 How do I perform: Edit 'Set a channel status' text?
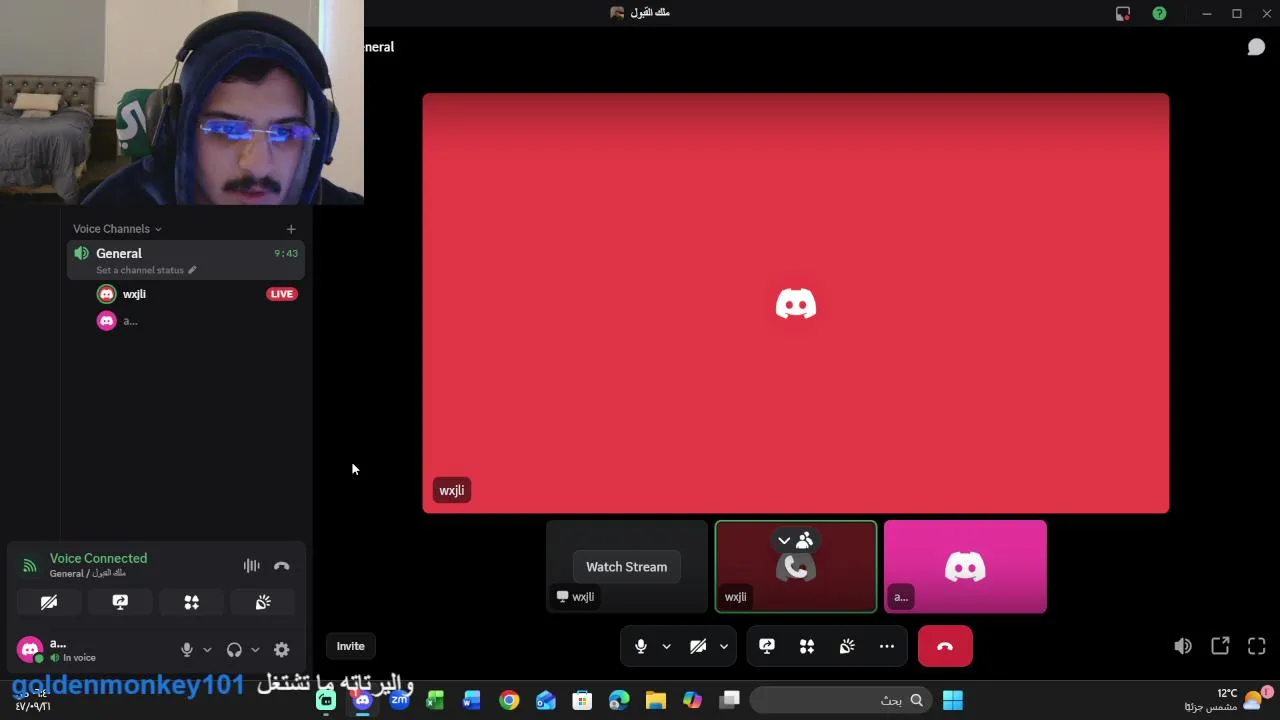point(146,270)
